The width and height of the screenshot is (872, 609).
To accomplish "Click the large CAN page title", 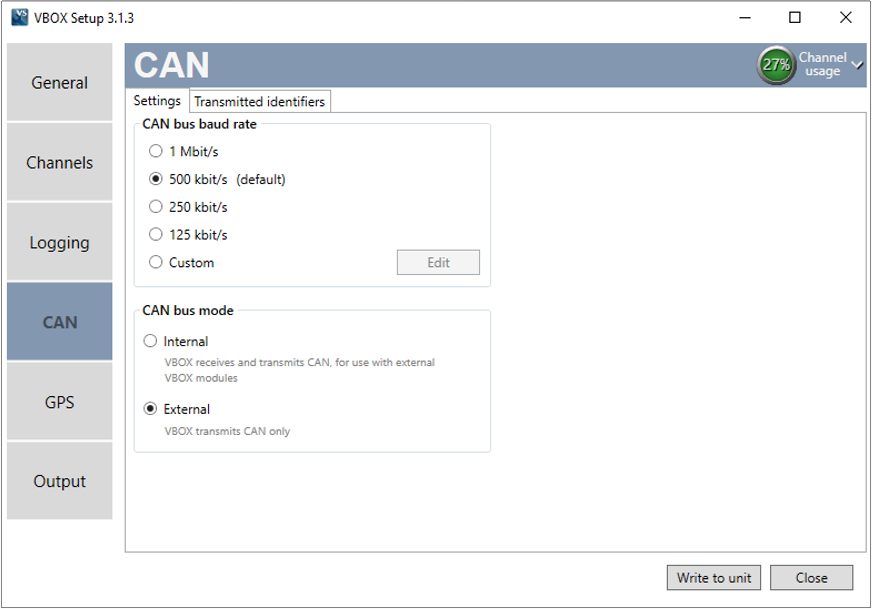I will pos(172,65).
